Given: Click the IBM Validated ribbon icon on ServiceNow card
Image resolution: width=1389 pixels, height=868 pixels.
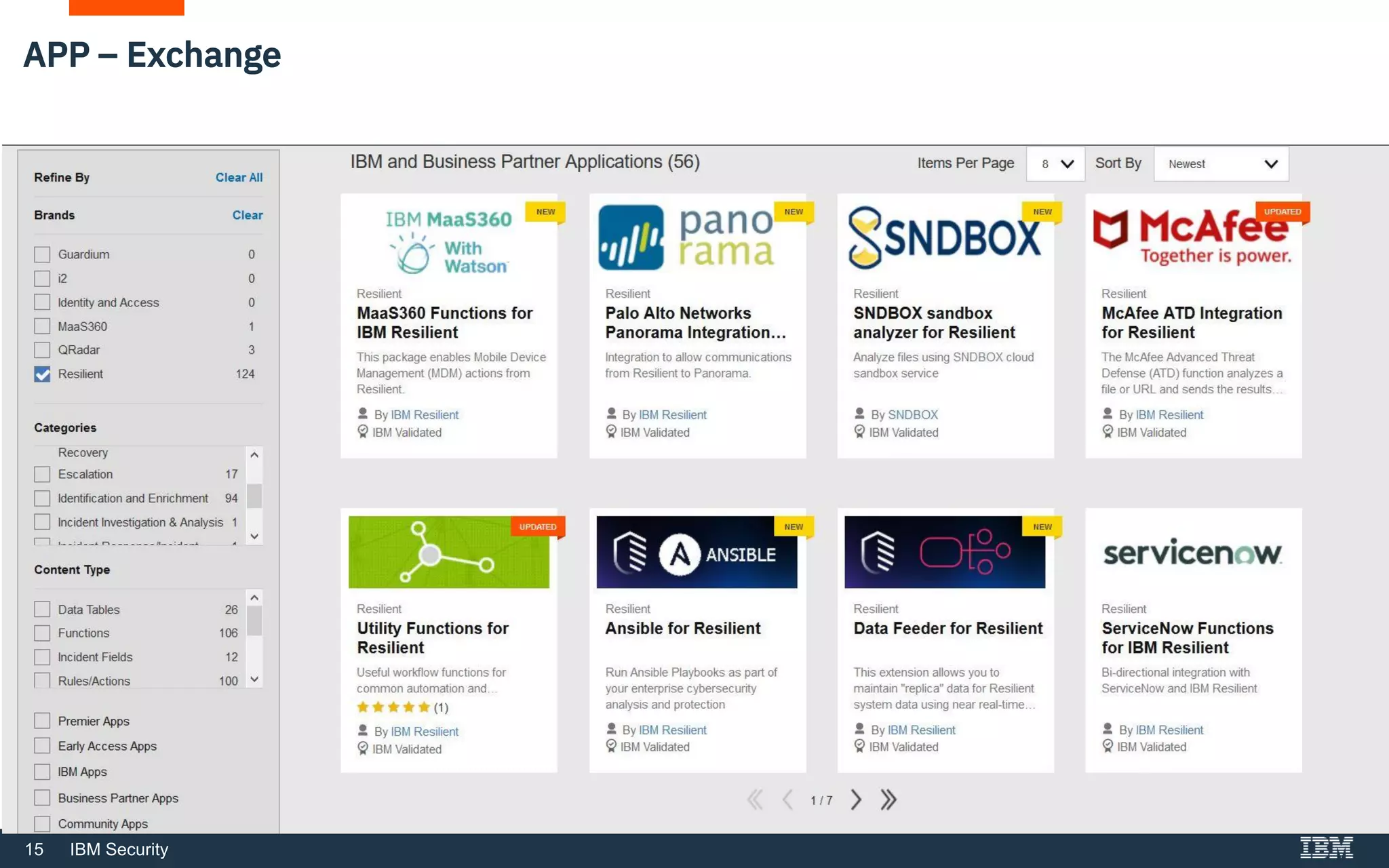Looking at the screenshot, I should [x=1108, y=746].
